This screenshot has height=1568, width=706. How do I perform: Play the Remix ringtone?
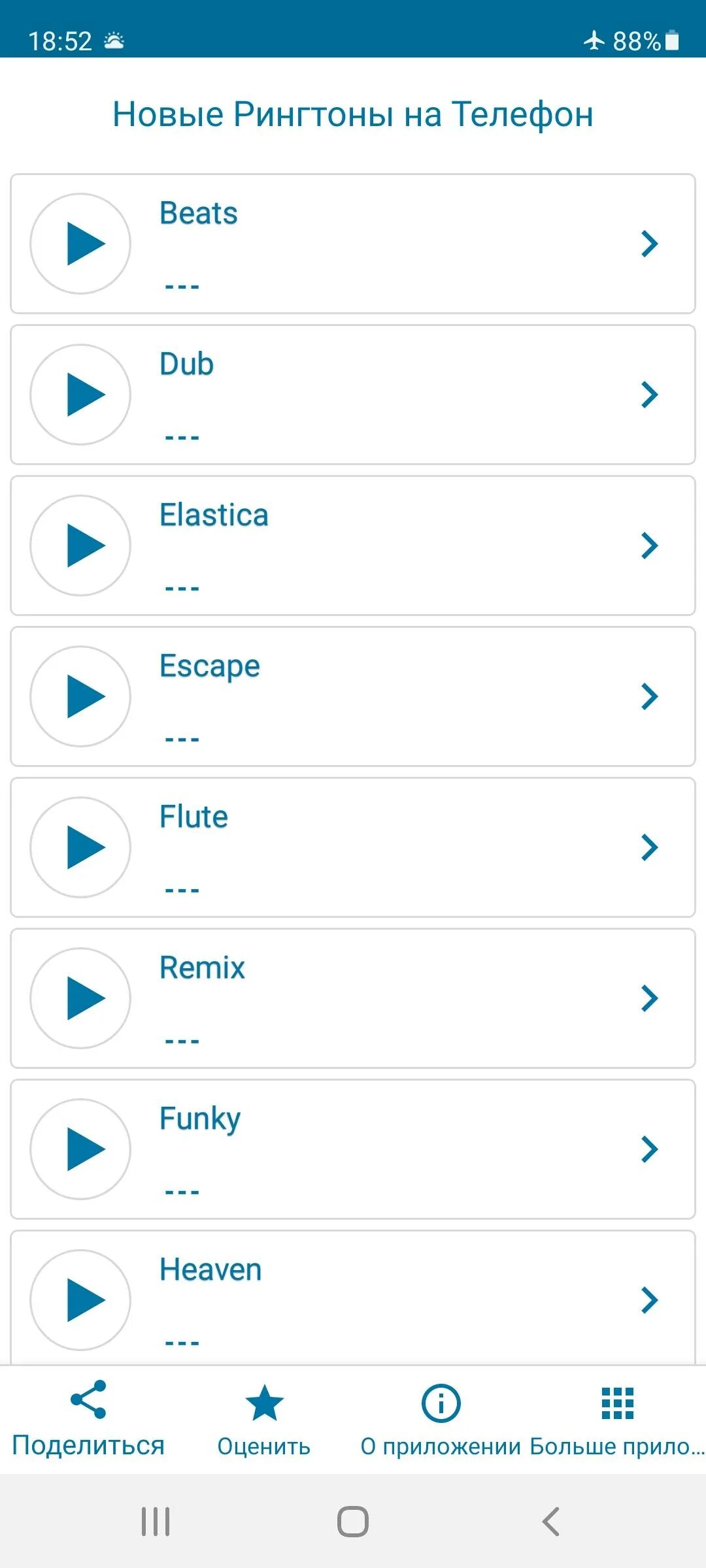[x=80, y=998]
